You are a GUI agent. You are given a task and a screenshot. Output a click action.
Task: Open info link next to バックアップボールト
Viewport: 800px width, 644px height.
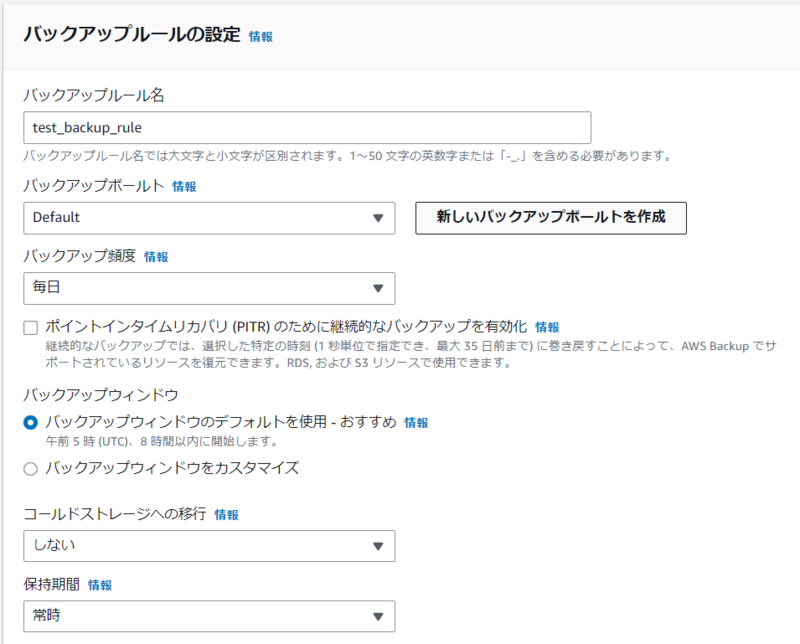click(184, 187)
